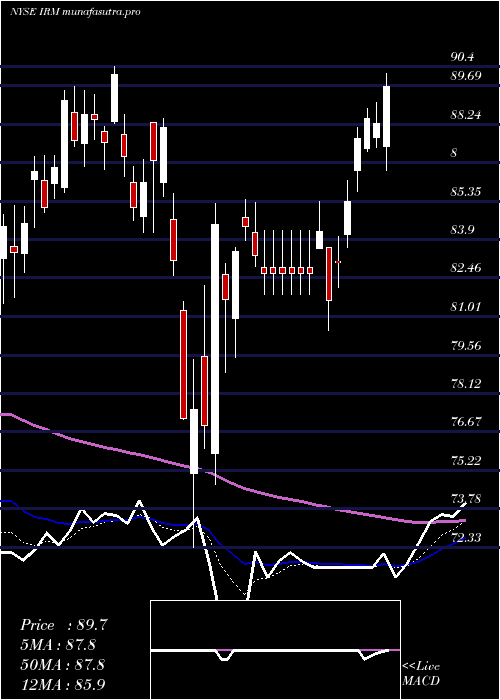
Task: Click the '12MA : 85.9' readout
Action: 62,684
